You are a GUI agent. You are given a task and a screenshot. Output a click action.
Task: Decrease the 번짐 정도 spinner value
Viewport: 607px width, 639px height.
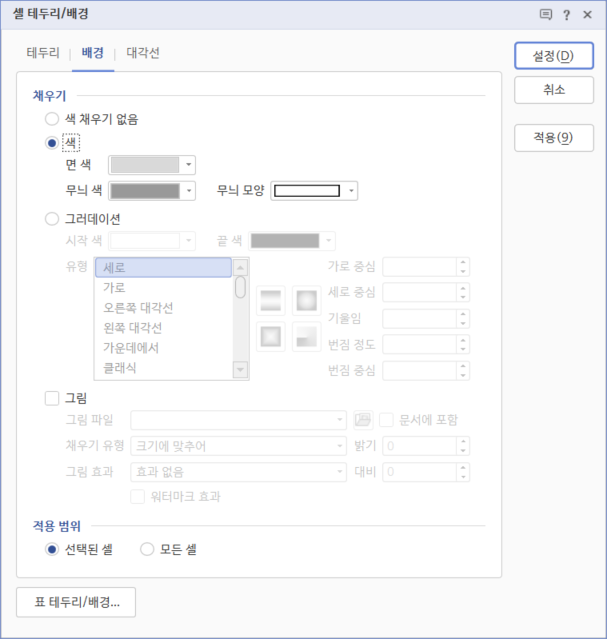(463, 349)
